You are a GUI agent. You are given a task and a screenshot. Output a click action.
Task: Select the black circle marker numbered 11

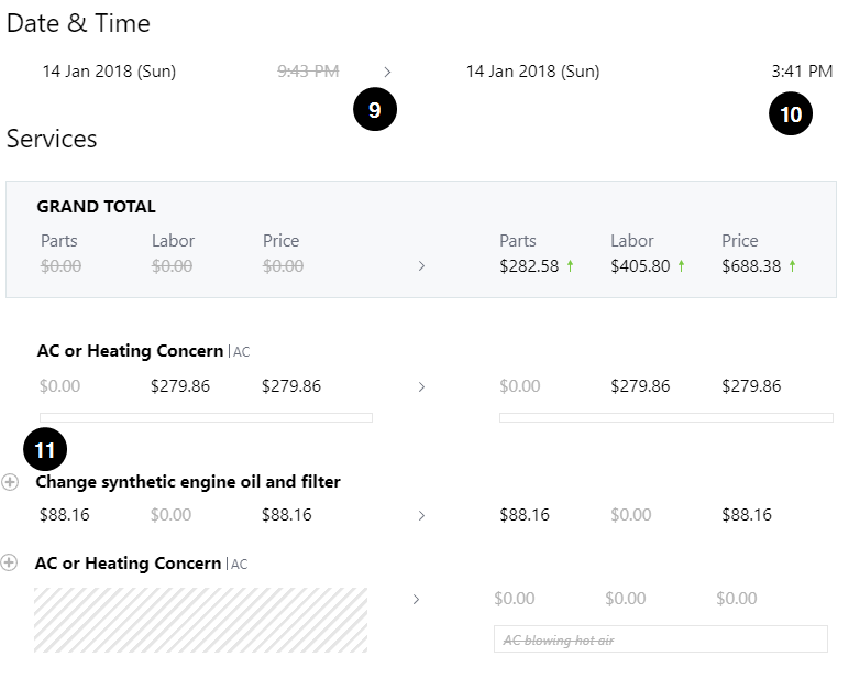tap(45, 450)
